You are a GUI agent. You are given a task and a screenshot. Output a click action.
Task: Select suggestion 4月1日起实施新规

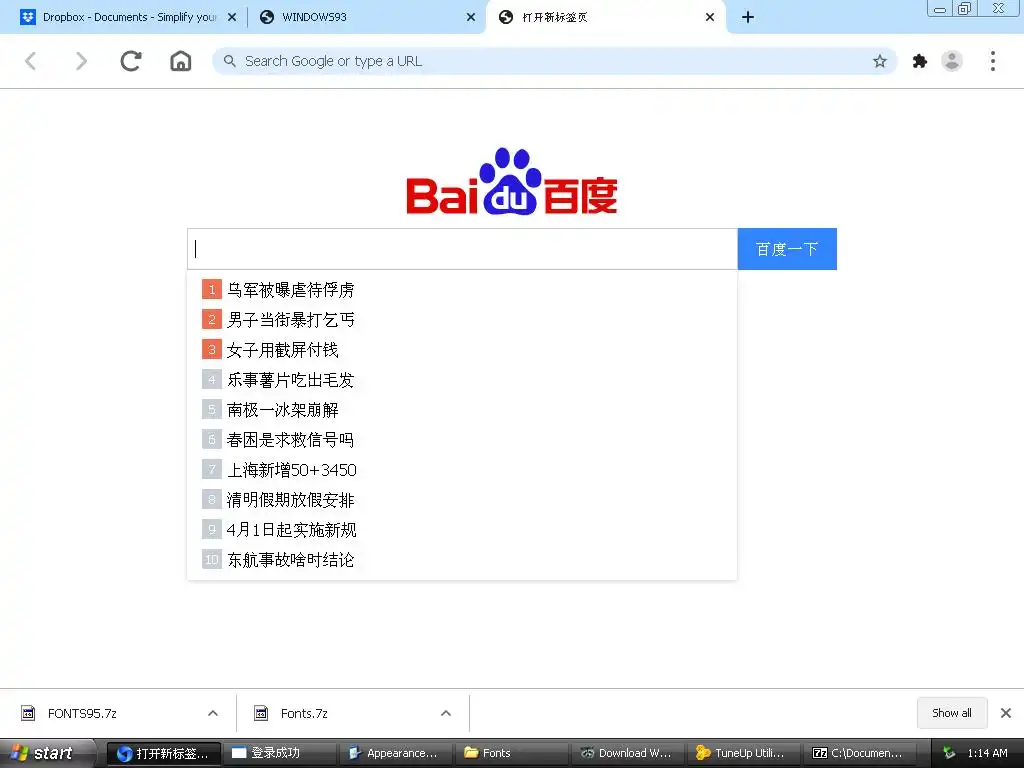point(291,530)
